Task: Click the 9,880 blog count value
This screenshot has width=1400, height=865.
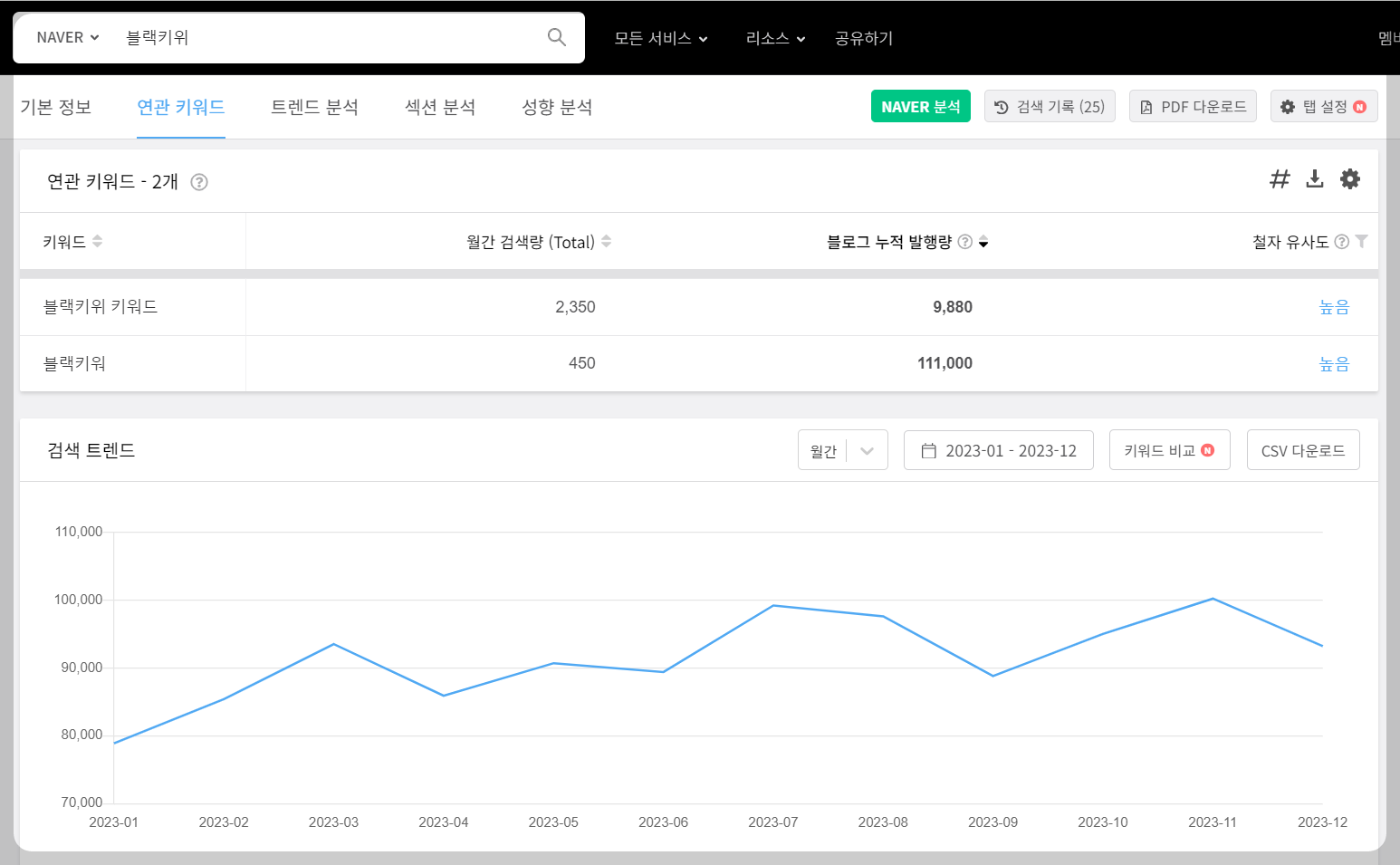Action: point(953,307)
